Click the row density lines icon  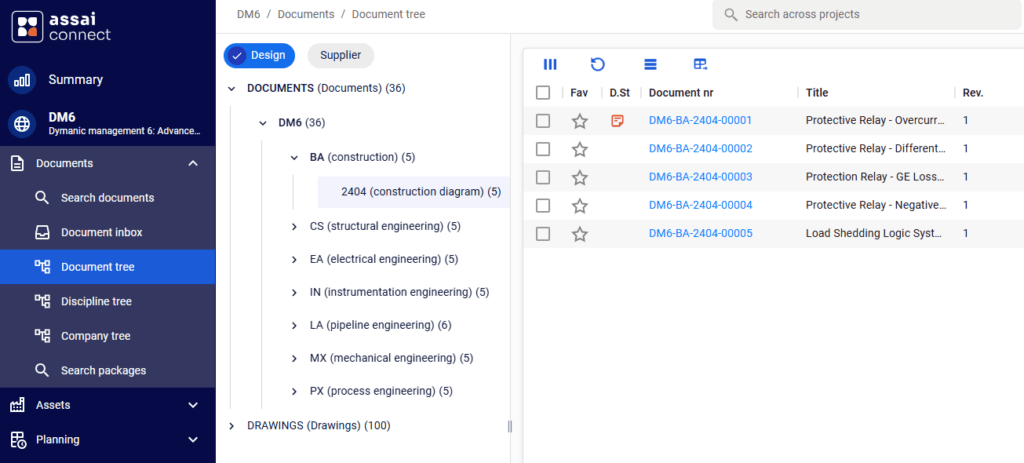click(x=650, y=64)
